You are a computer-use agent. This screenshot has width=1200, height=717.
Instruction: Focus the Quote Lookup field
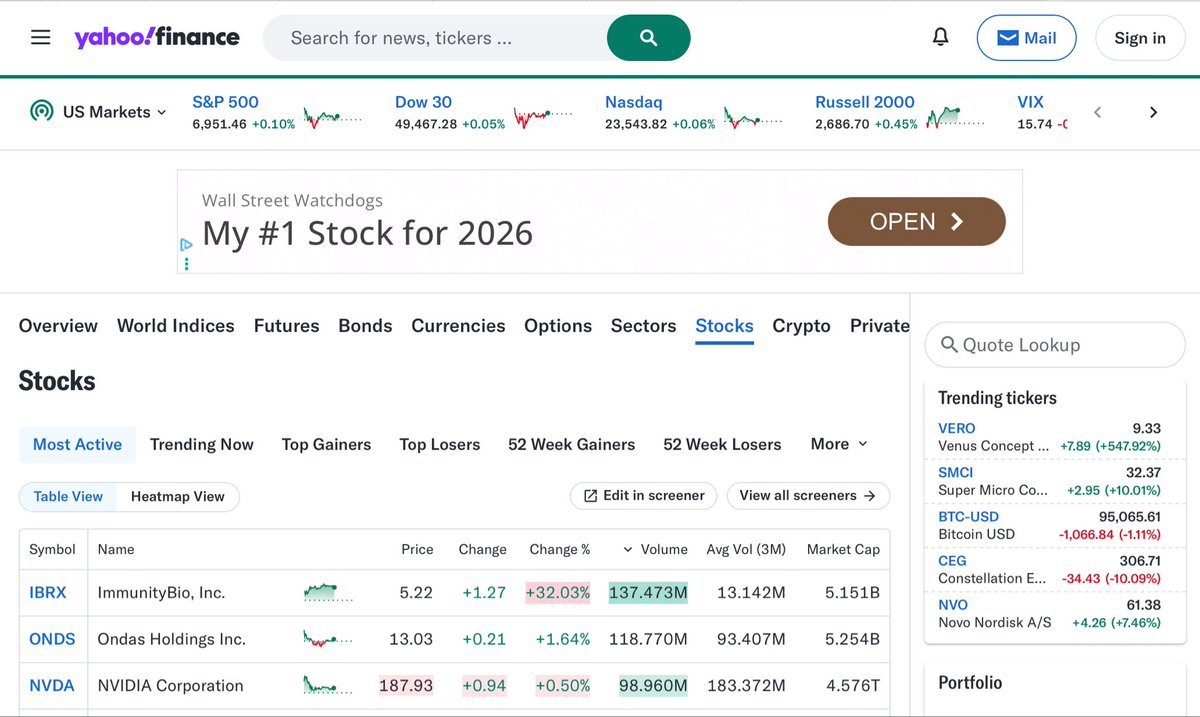click(x=1055, y=345)
